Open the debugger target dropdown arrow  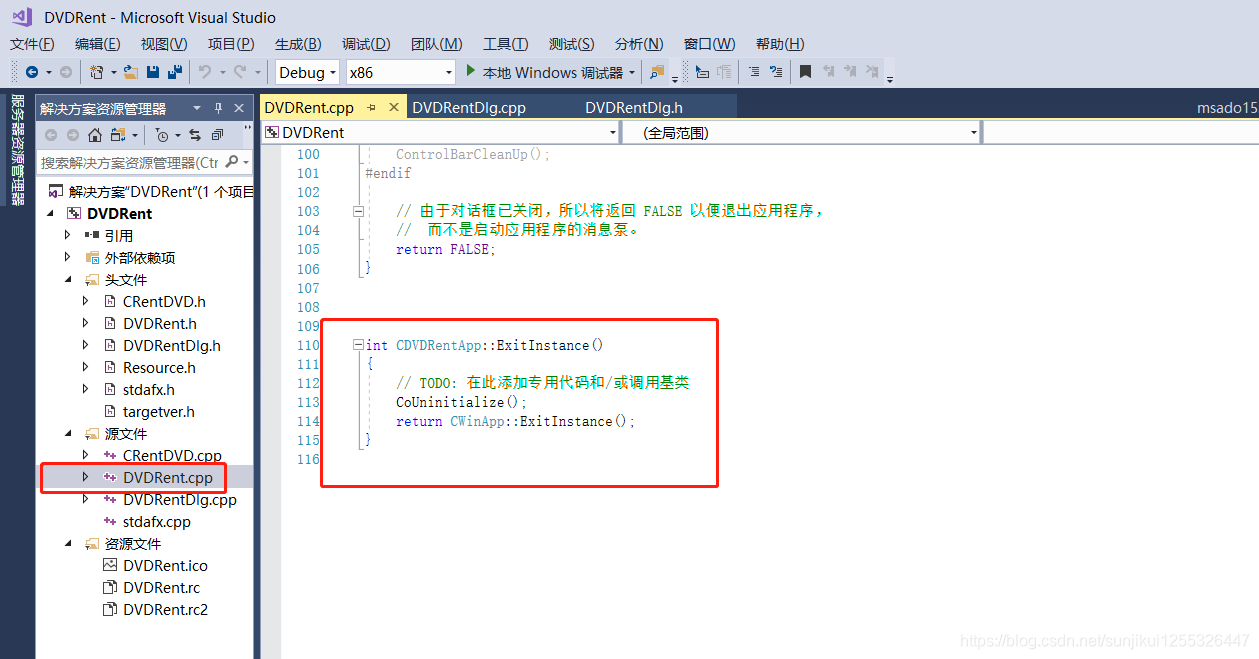pos(632,72)
